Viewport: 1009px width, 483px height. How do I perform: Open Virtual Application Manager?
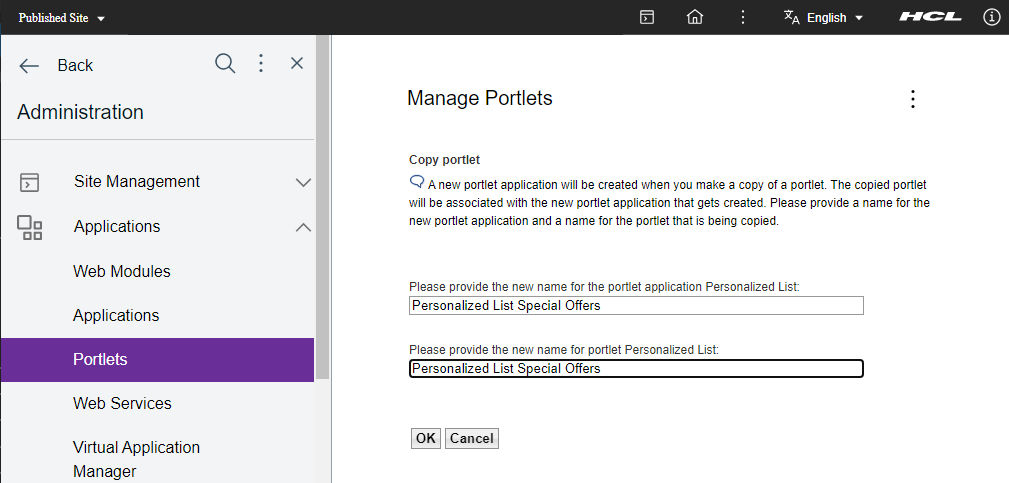tap(136, 459)
